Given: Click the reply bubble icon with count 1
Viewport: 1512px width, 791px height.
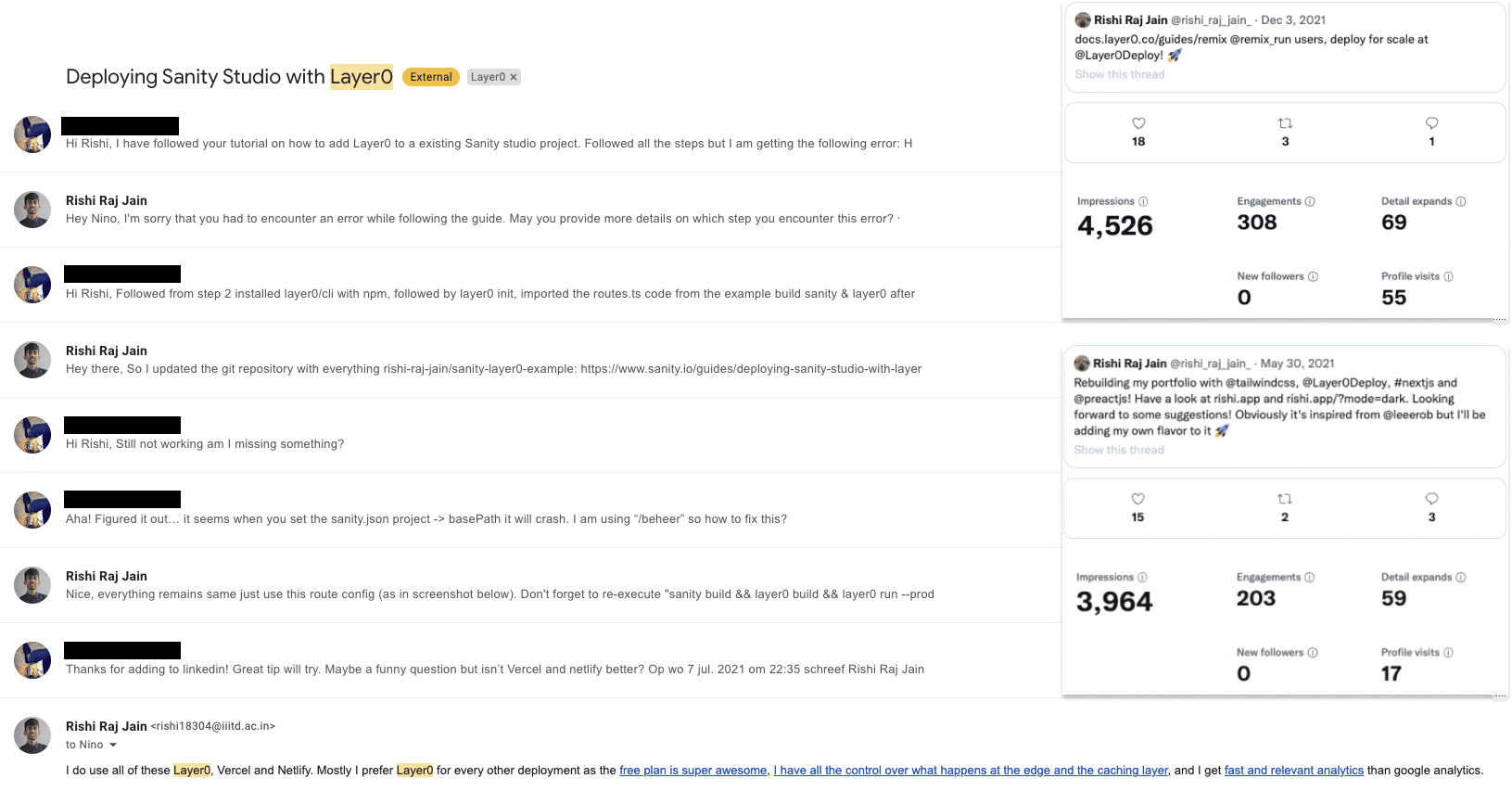Looking at the screenshot, I should click(x=1431, y=123).
